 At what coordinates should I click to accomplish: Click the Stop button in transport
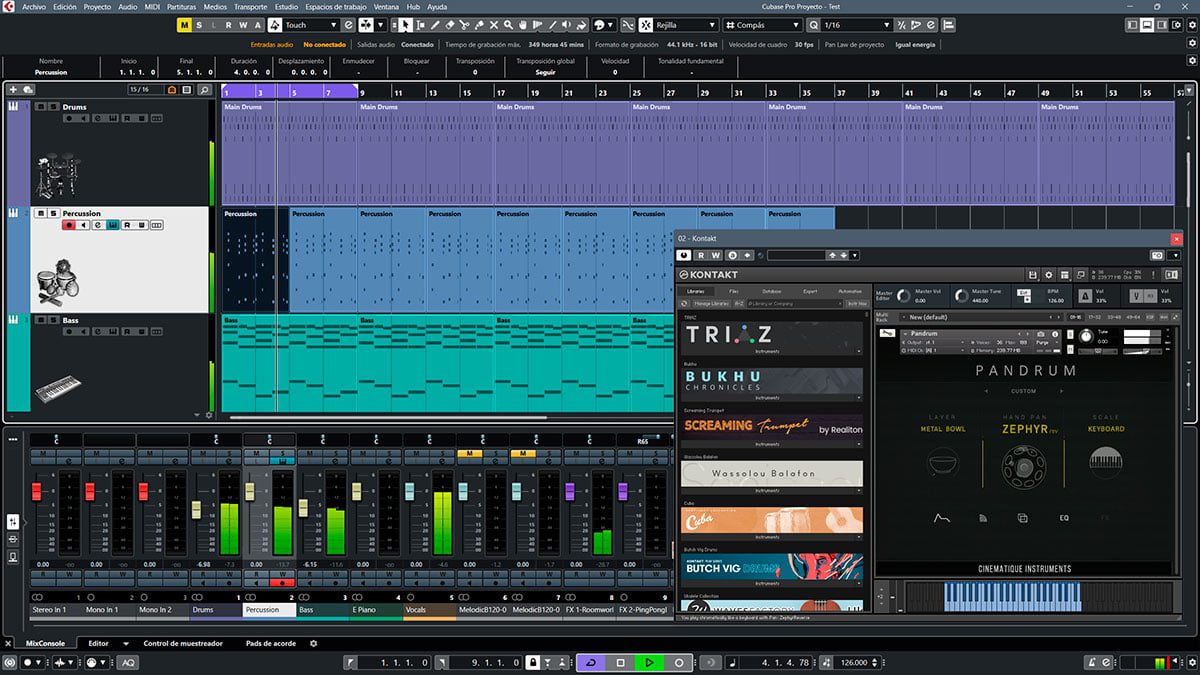[x=620, y=662]
